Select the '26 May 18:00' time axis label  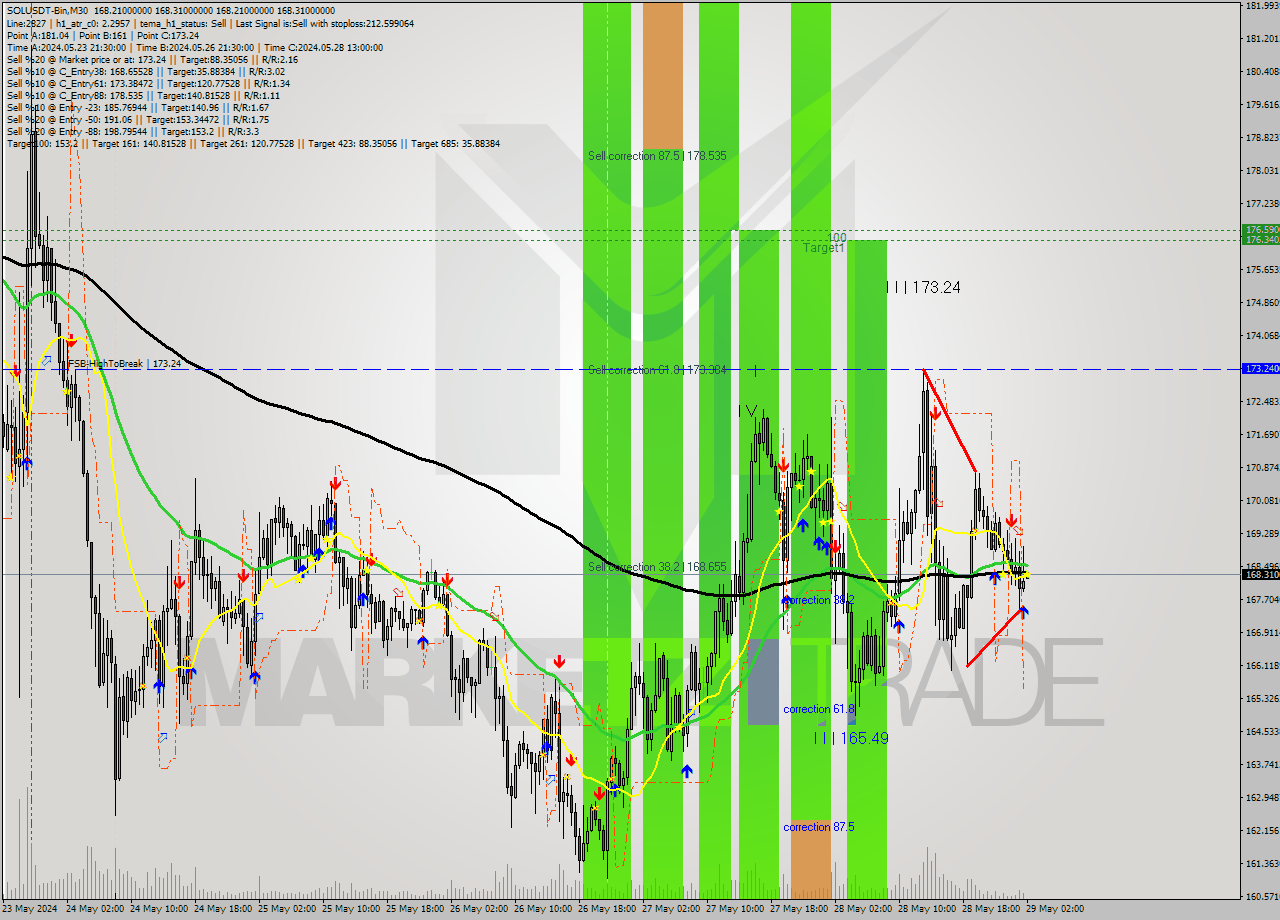609,909
